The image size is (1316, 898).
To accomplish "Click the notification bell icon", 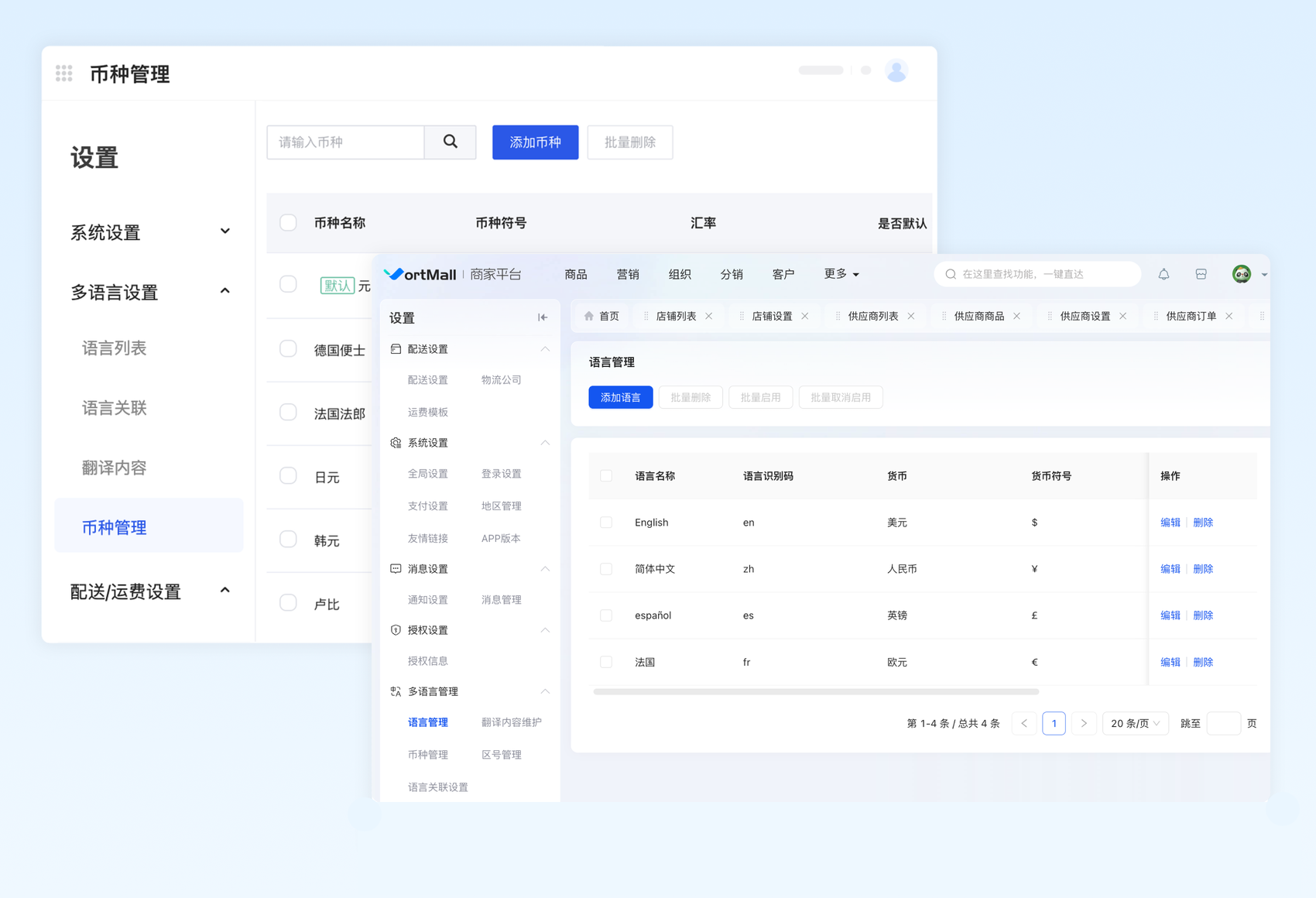I will [x=1163, y=274].
